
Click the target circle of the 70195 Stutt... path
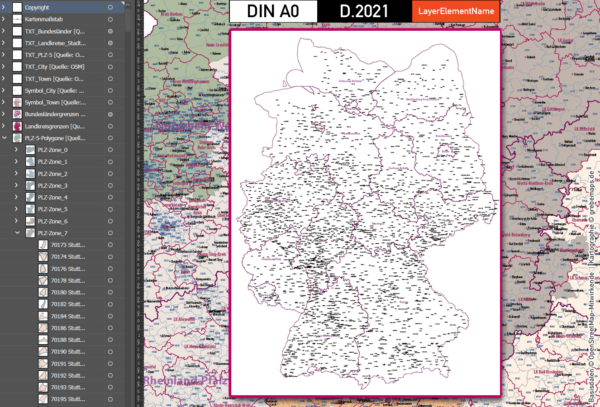(x=110, y=399)
